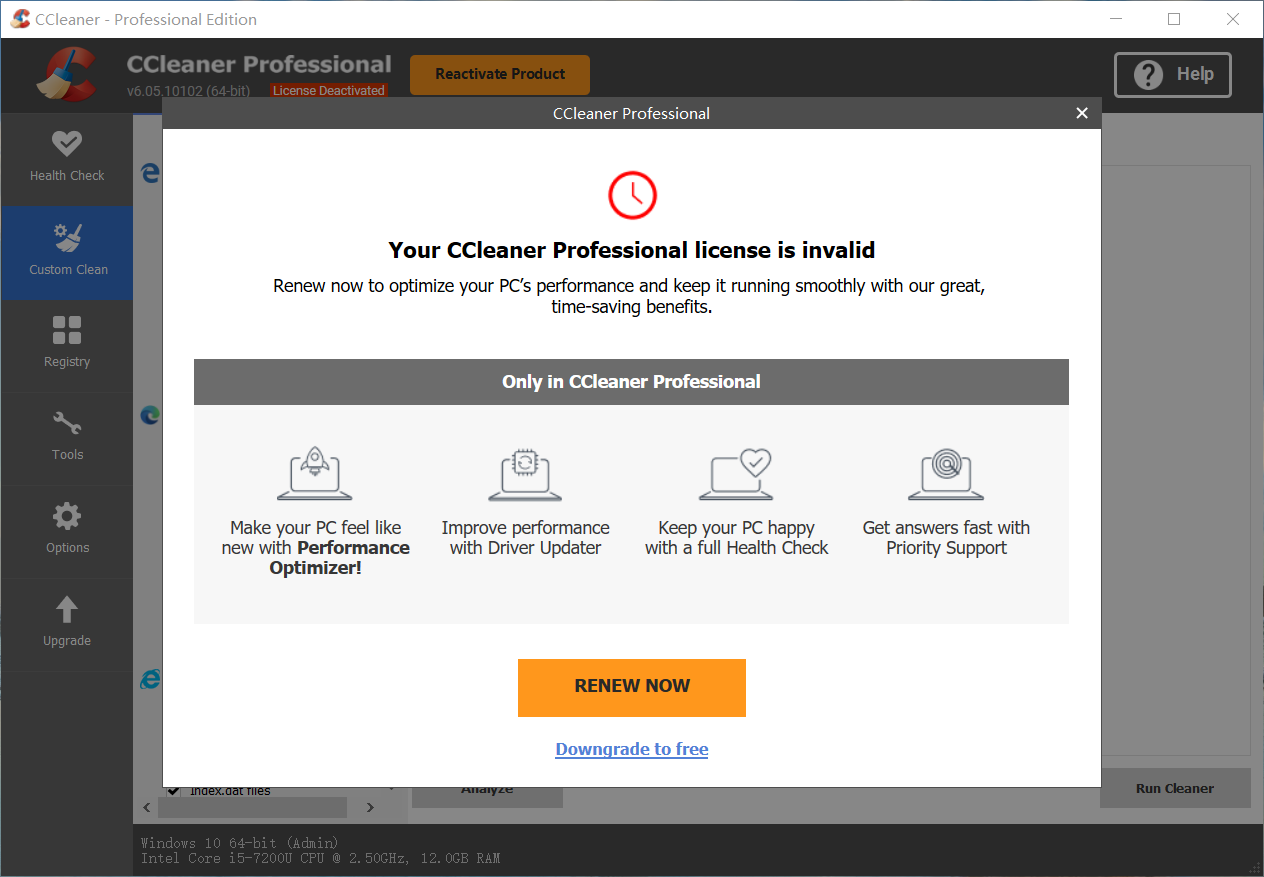Click the Driver Updater laptop icon
This screenshot has height=877, width=1264.
(x=525, y=475)
